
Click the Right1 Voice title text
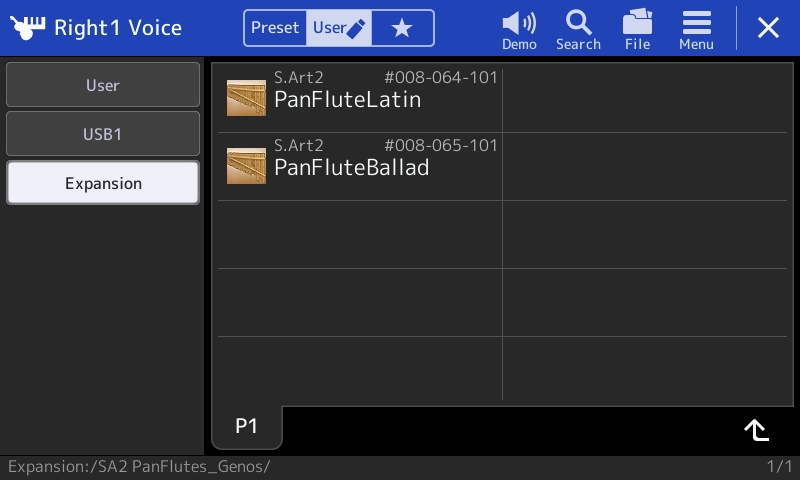coord(118,28)
